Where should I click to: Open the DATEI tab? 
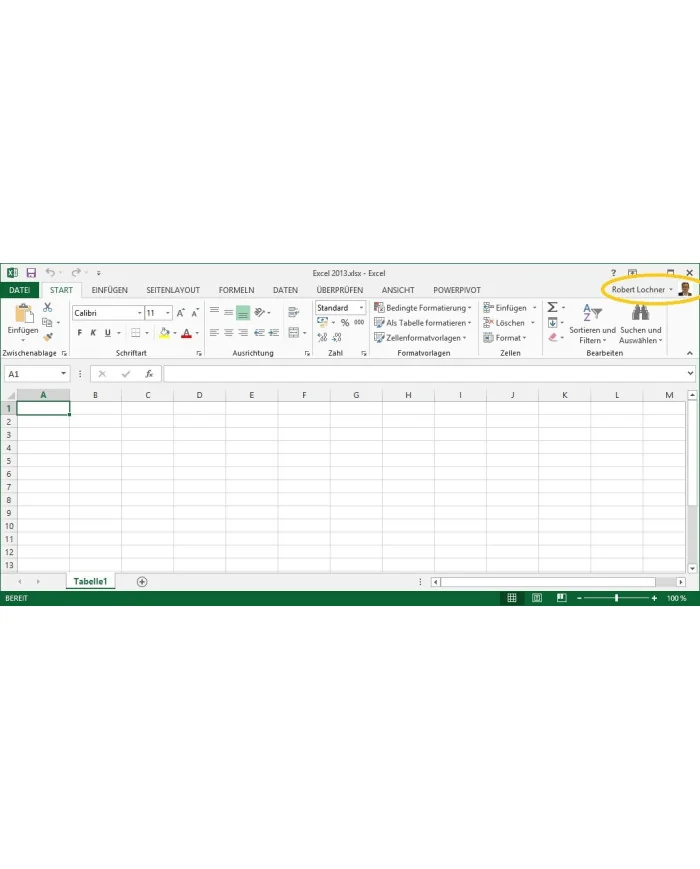point(19,290)
